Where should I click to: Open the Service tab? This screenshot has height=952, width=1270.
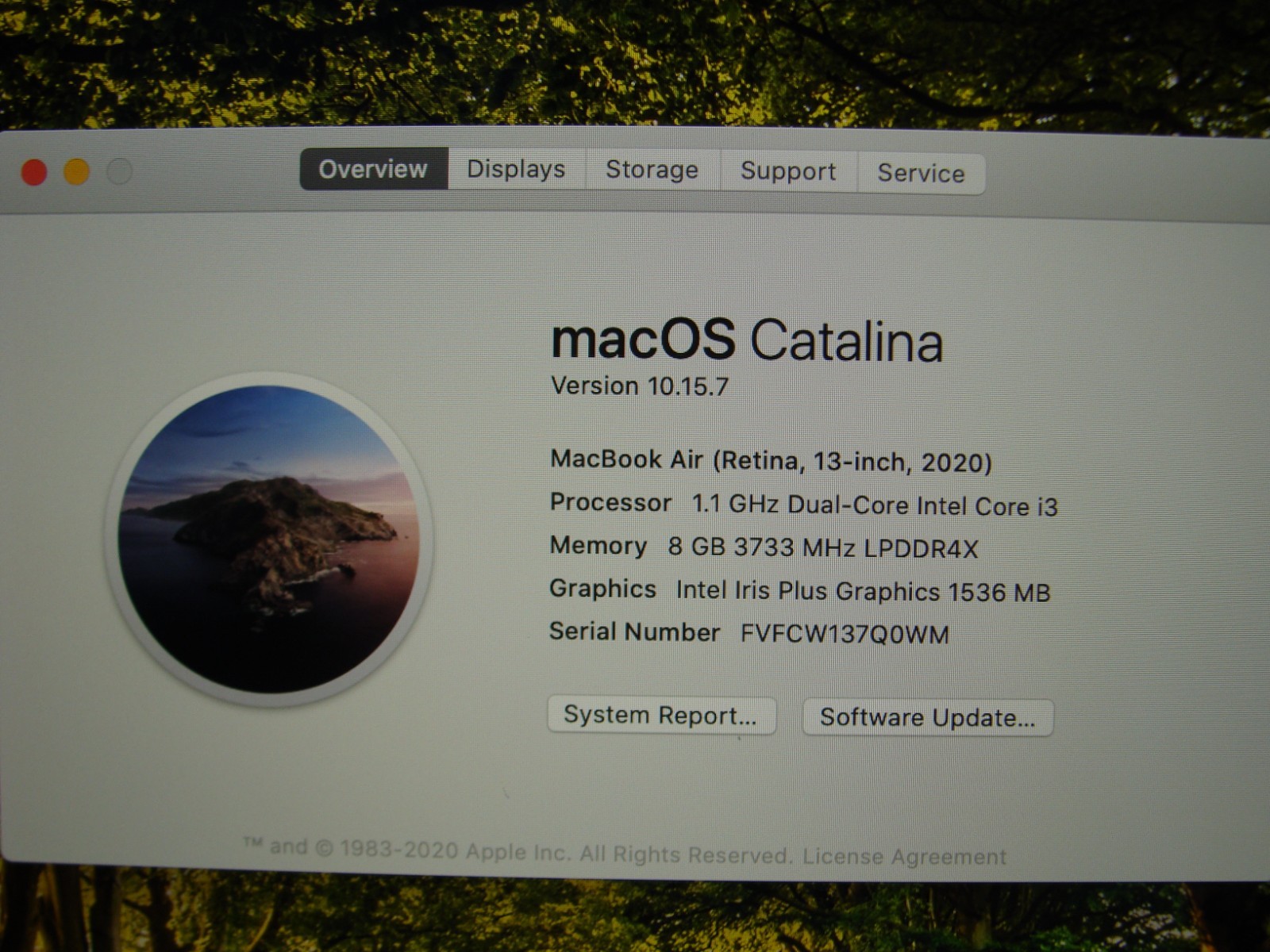click(x=921, y=174)
